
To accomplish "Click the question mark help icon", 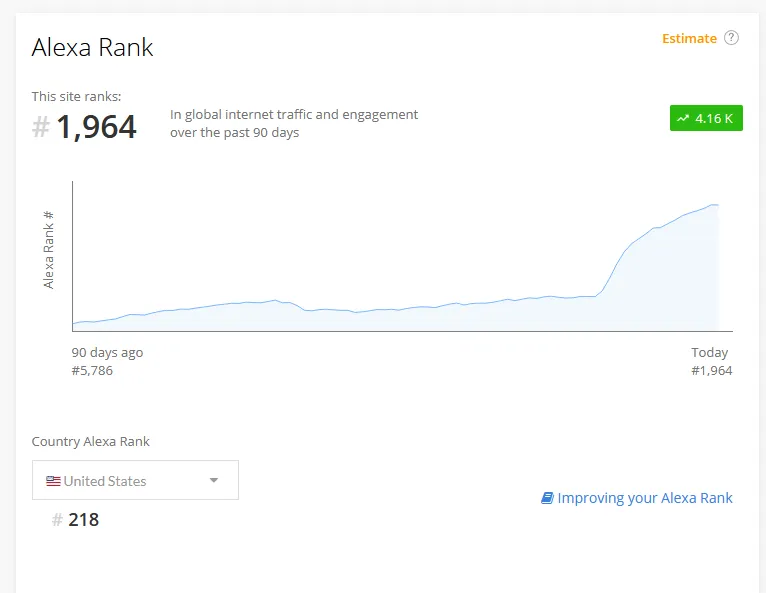I will click(731, 38).
